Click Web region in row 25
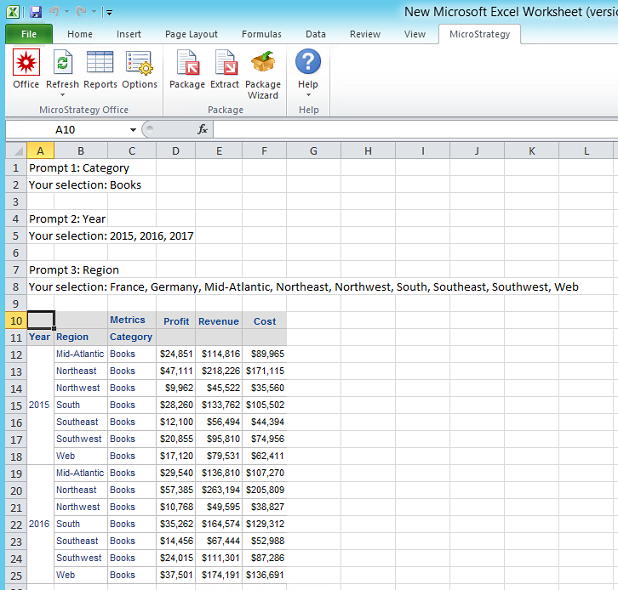The image size is (618, 590). click(80, 575)
